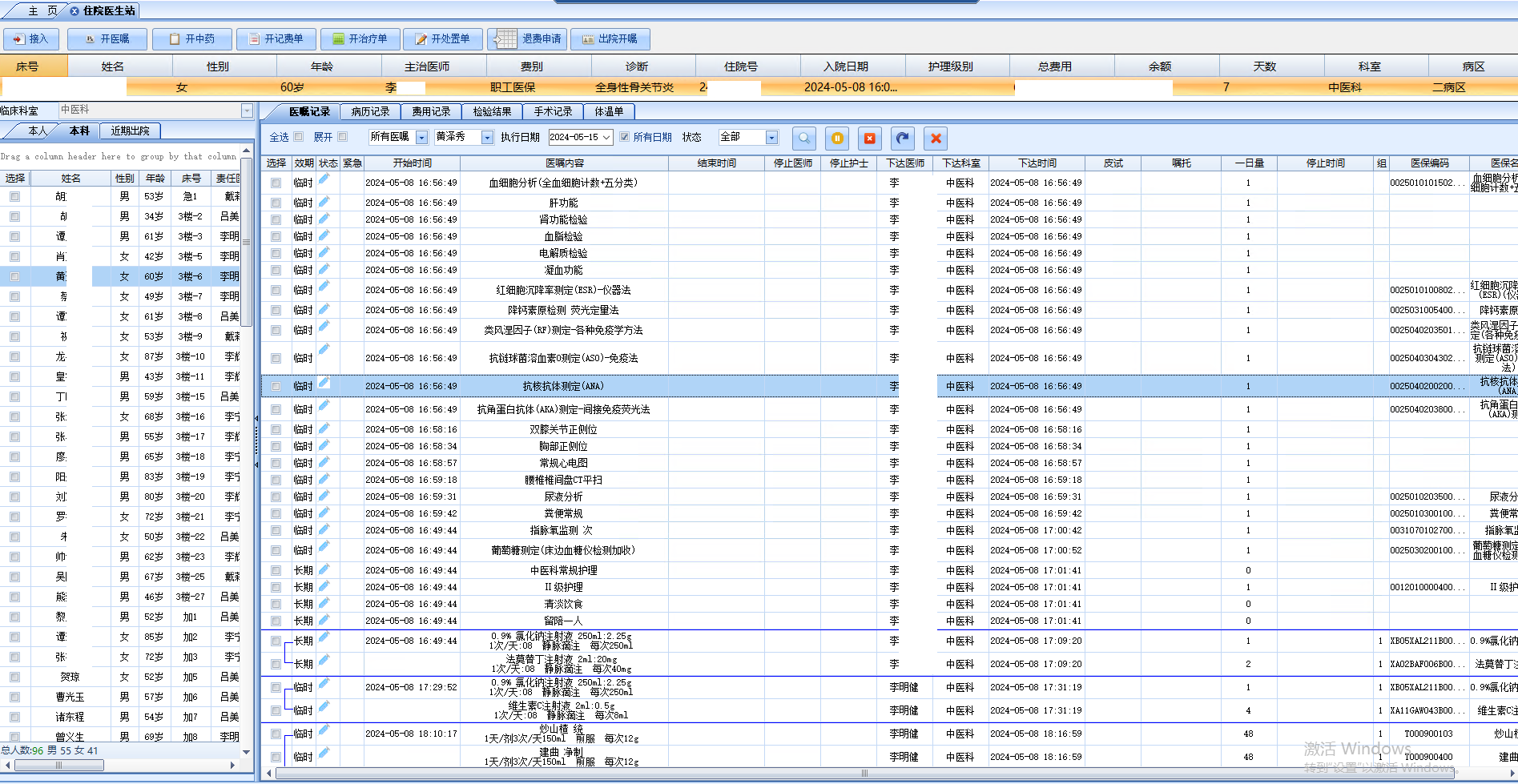Open the 费用记录 tab
This screenshot has width=1518, height=784.
pyautogui.click(x=431, y=111)
